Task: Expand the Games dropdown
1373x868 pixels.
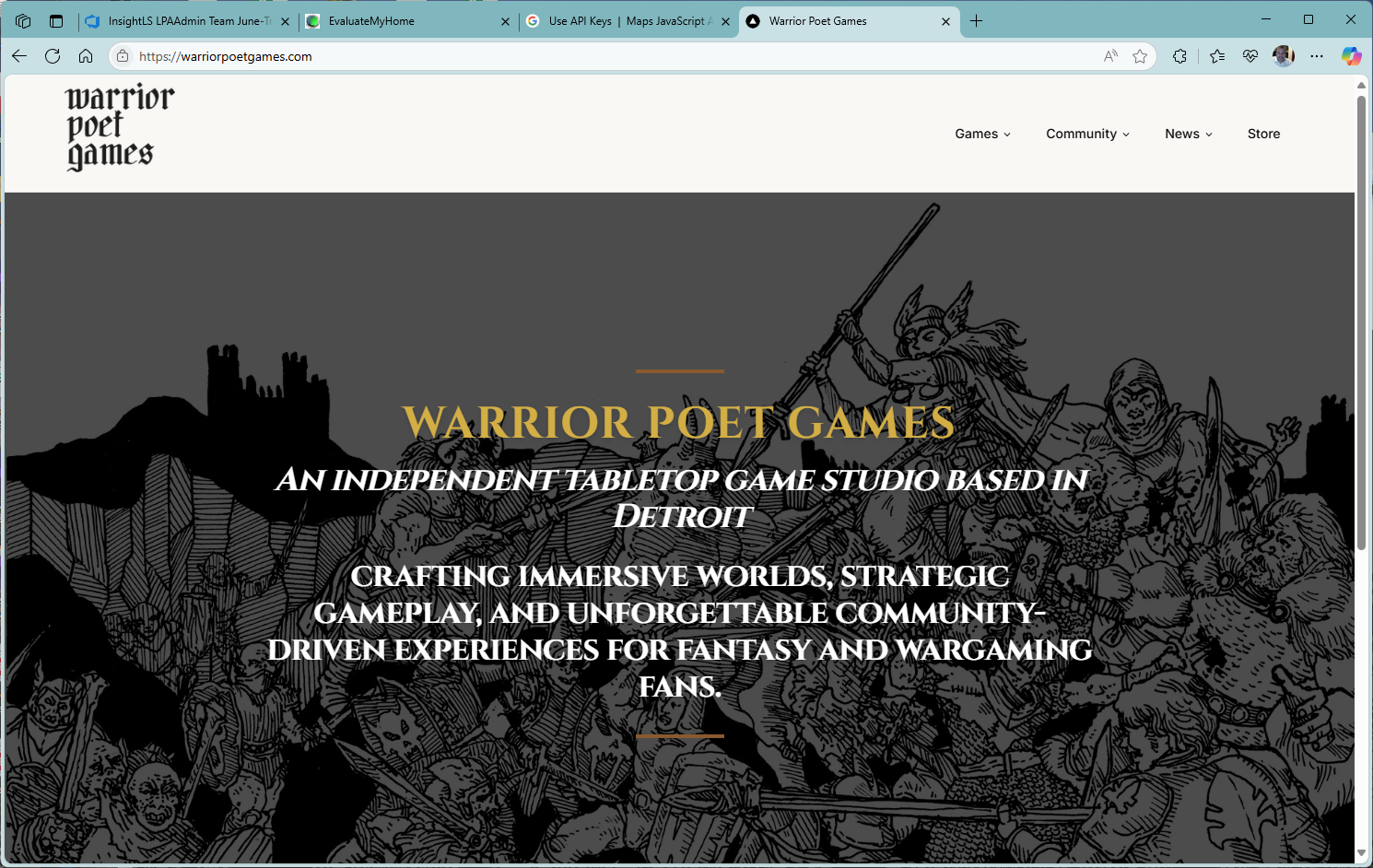Action: 982,134
